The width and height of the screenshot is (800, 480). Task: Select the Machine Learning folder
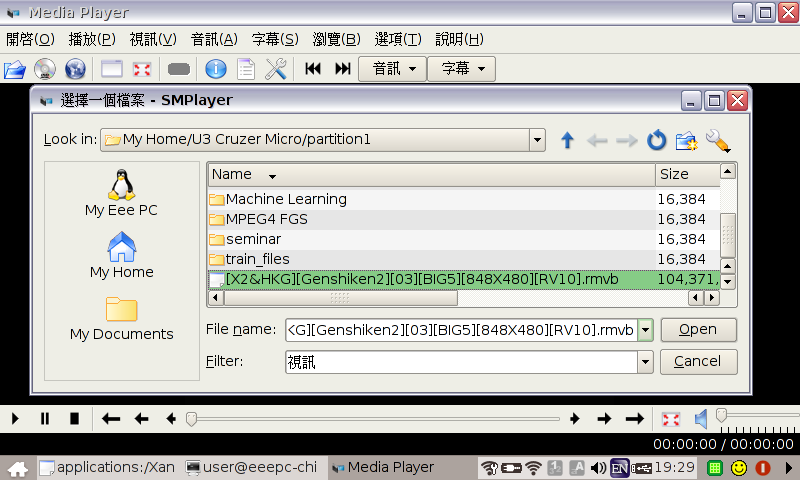click(x=285, y=199)
